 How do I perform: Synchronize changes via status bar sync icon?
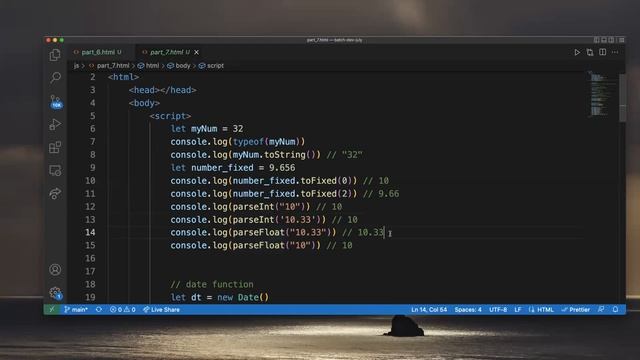pyautogui.click(x=99, y=309)
